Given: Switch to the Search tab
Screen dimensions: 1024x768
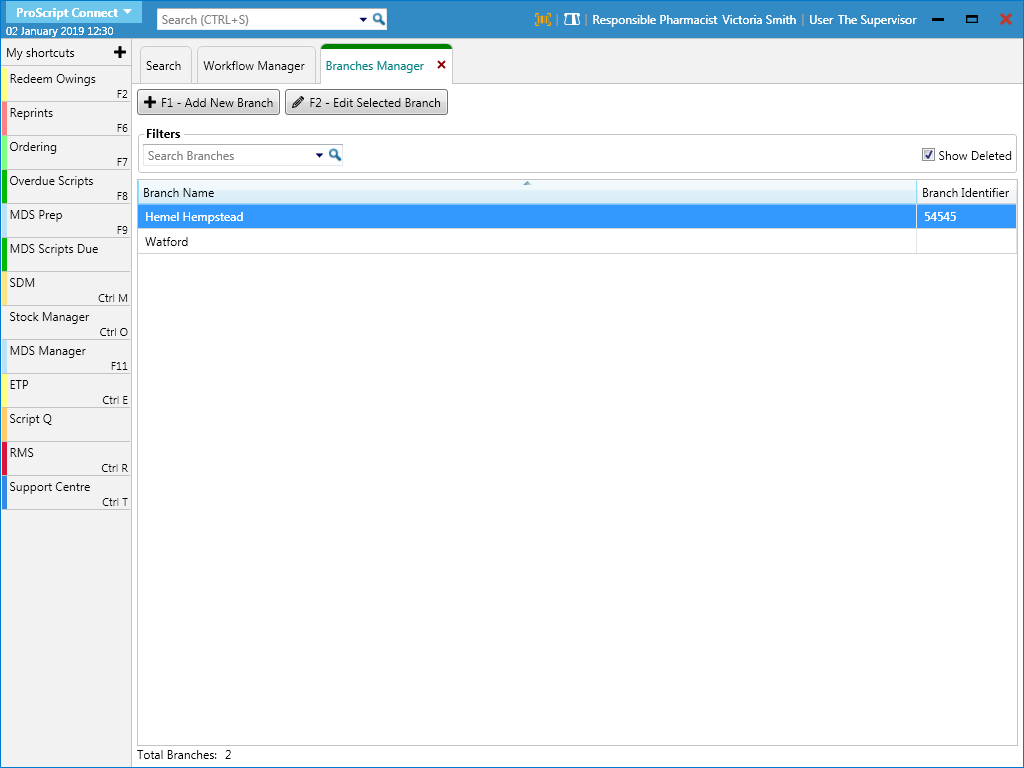Looking at the screenshot, I should 163,65.
